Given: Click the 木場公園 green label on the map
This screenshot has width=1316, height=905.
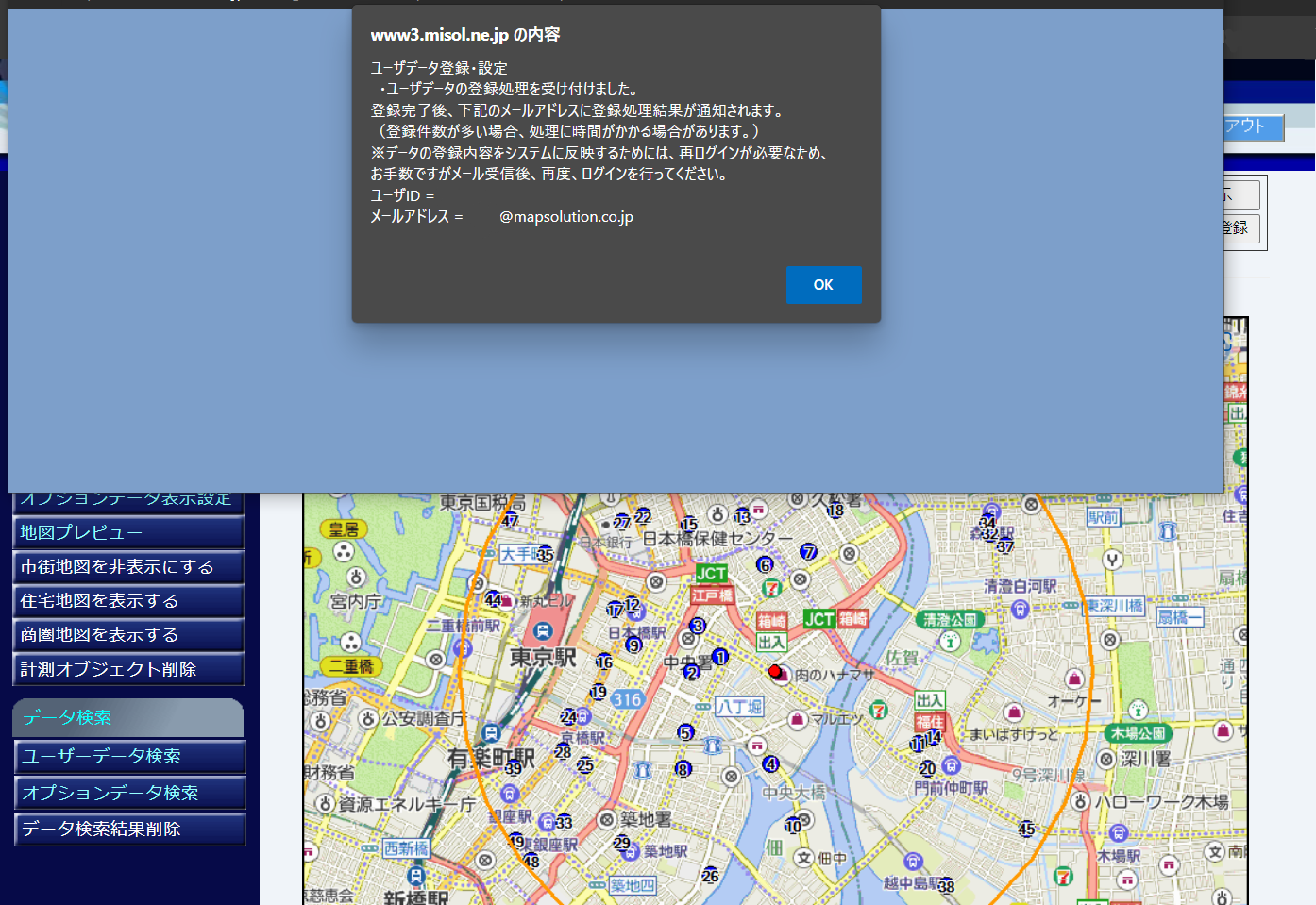Looking at the screenshot, I should pos(1139,733).
